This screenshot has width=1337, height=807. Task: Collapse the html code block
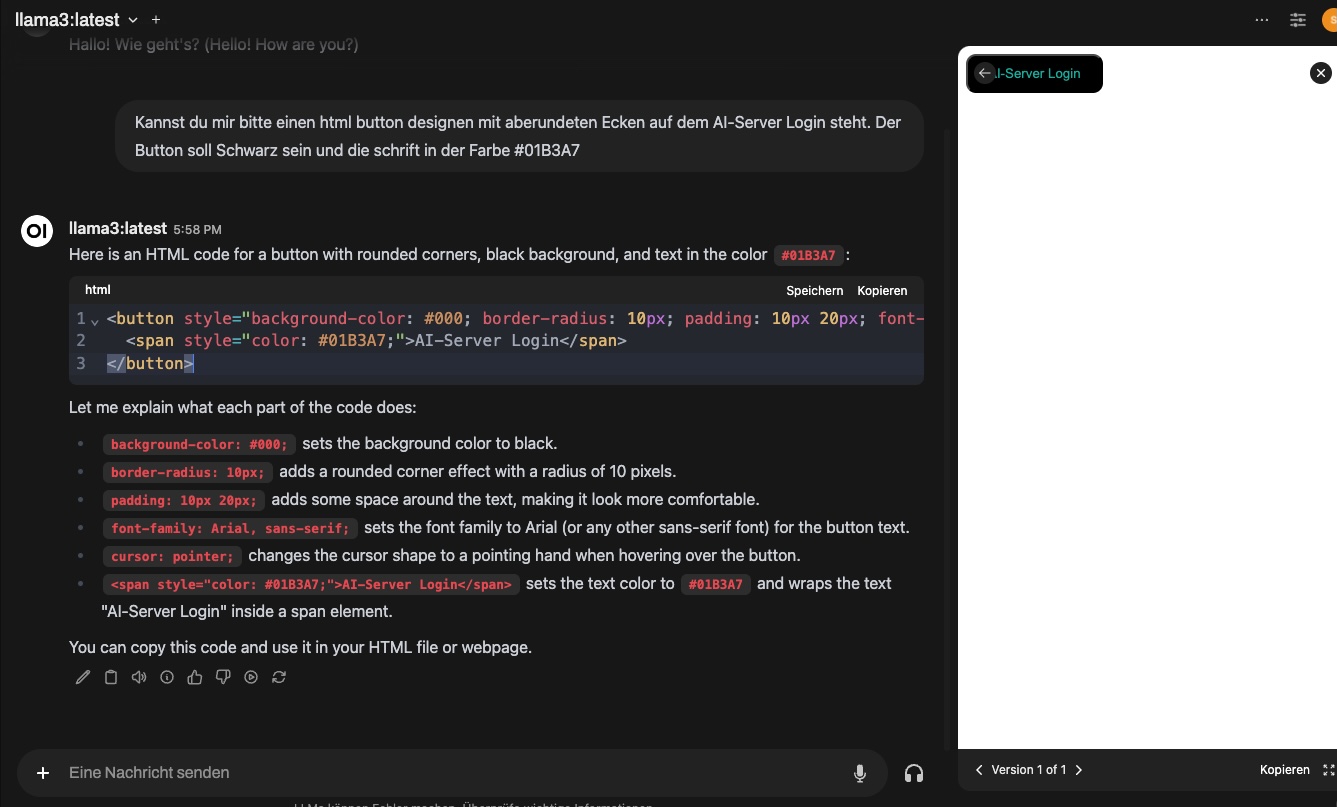95,320
